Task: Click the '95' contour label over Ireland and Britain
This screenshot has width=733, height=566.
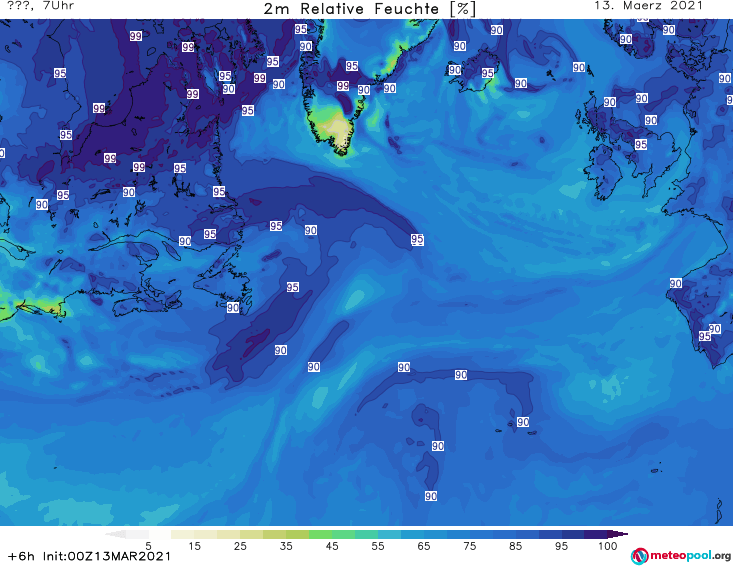Action: coord(641,144)
